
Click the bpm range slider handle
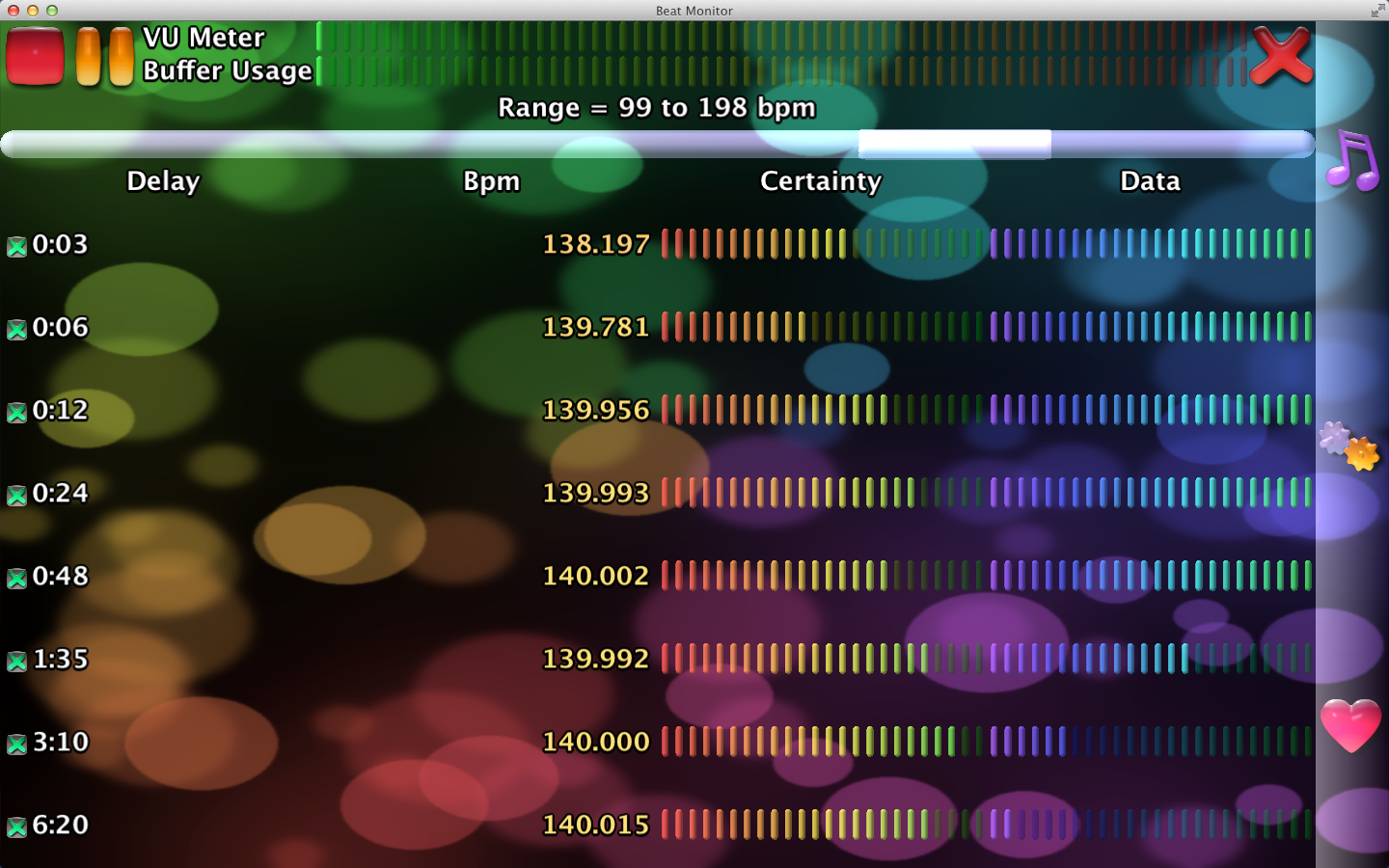click(955, 144)
